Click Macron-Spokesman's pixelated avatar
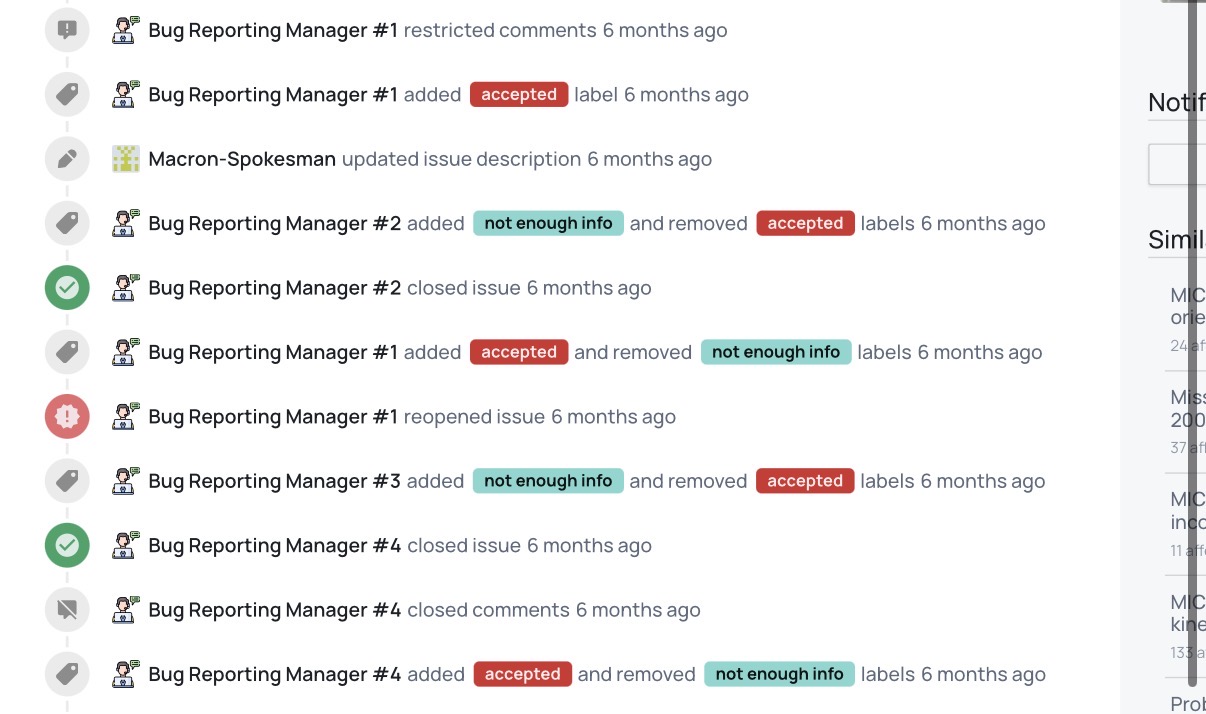The image size is (1206, 714). tap(126, 159)
